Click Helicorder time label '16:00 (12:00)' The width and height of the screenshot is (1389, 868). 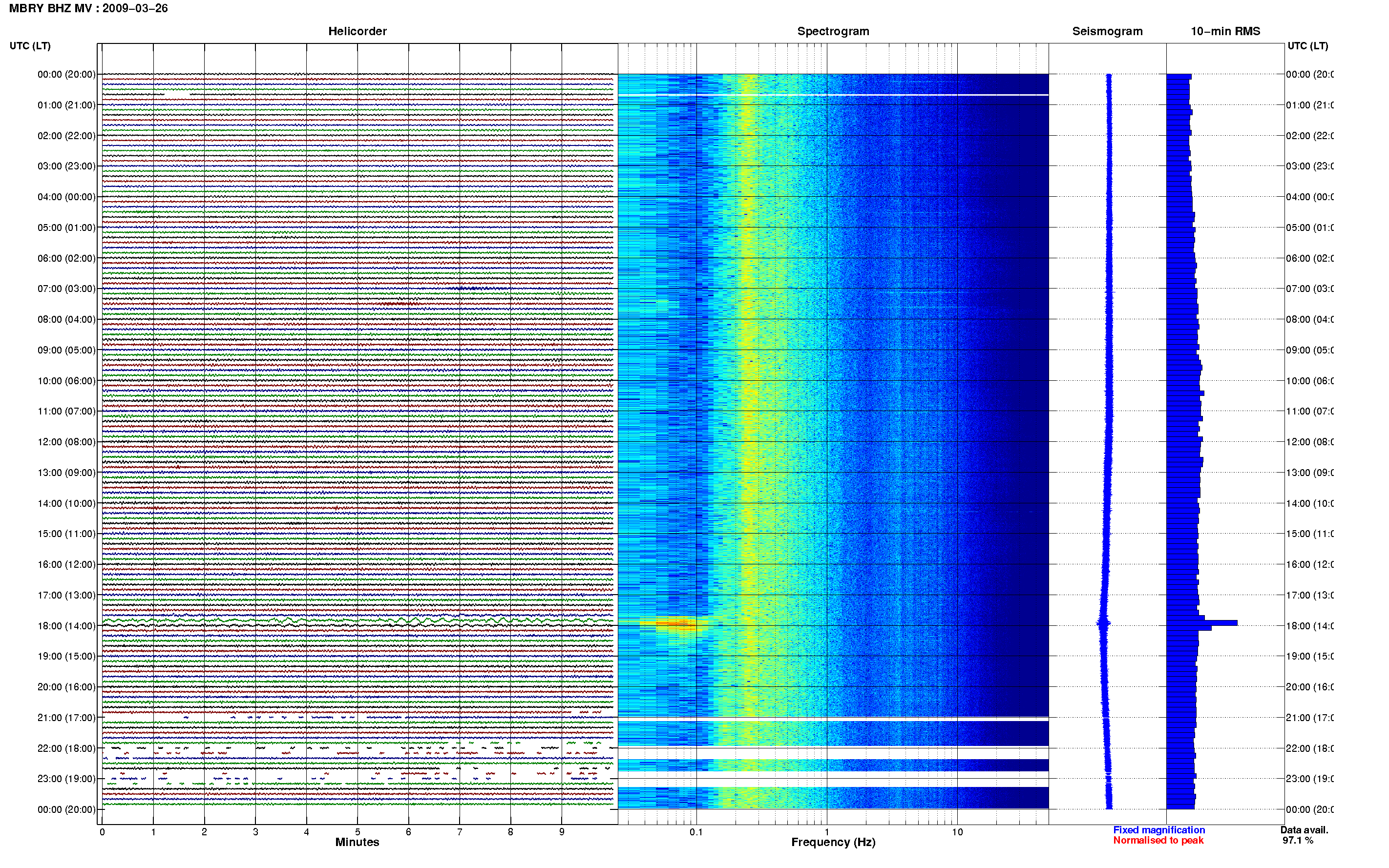click(x=66, y=565)
